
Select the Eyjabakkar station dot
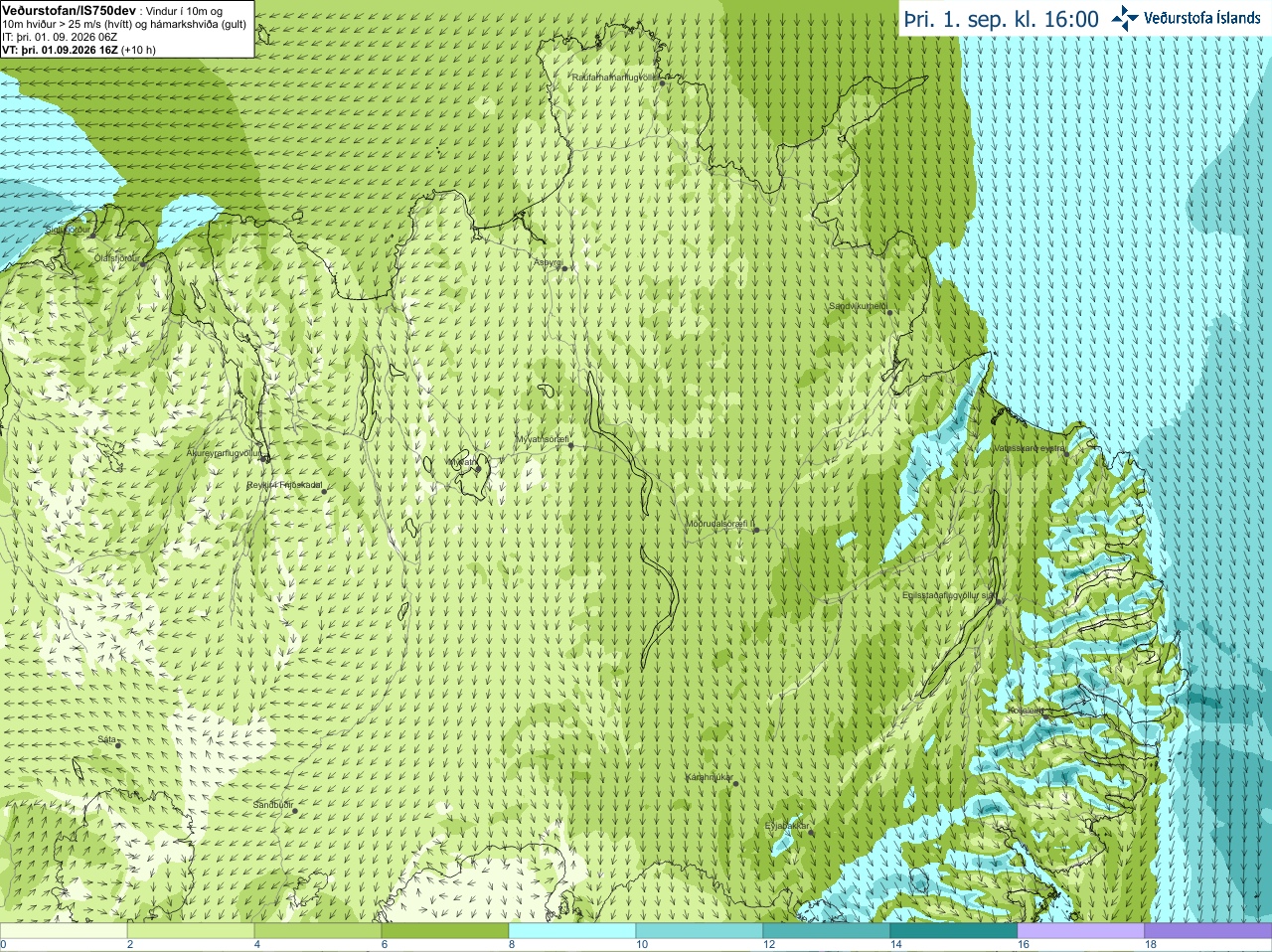[x=812, y=833]
